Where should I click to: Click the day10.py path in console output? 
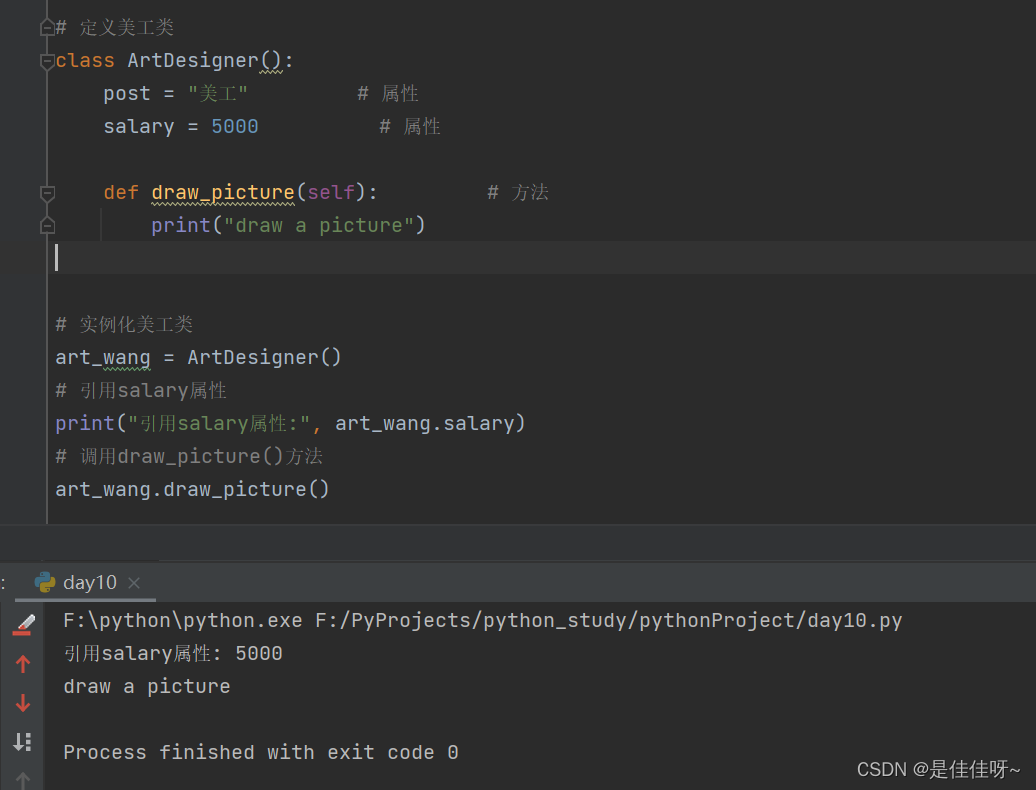(x=609, y=620)
